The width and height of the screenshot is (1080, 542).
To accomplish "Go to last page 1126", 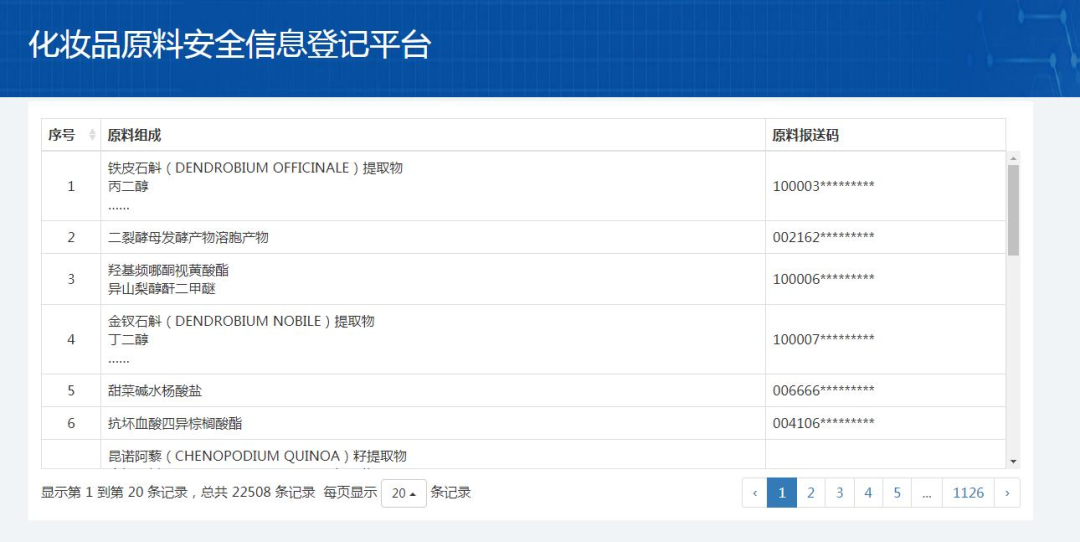I will [x=968, y=492].
